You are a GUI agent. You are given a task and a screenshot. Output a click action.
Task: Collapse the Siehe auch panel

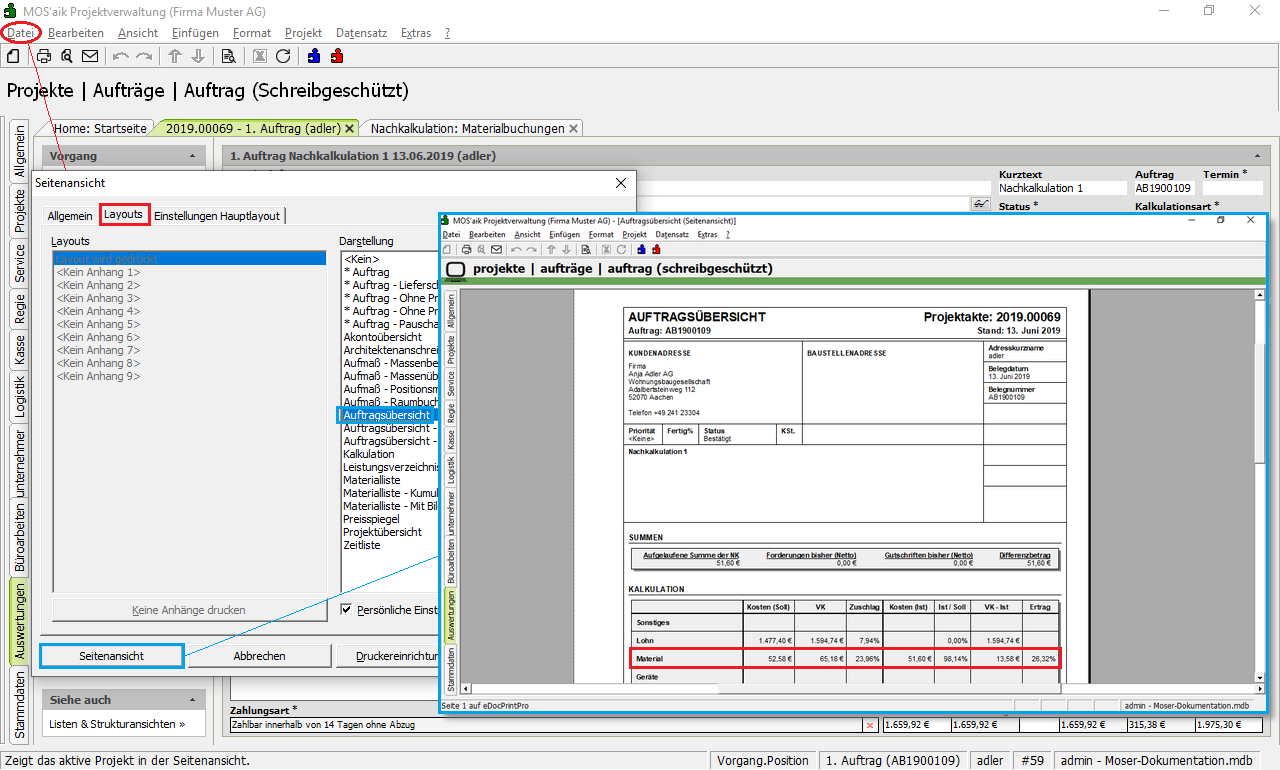(x=192, y=700)
